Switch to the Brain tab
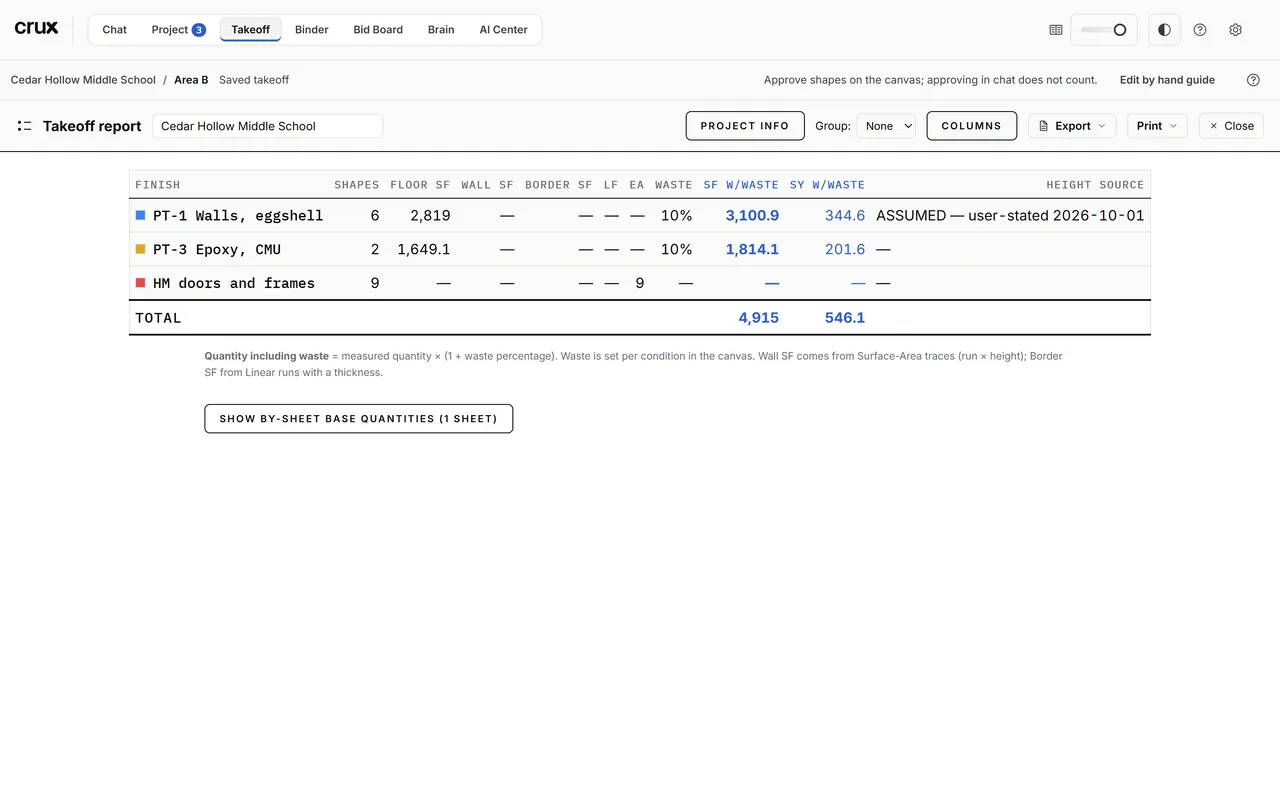The image size is (1280, 800). [x=441, y=30]
